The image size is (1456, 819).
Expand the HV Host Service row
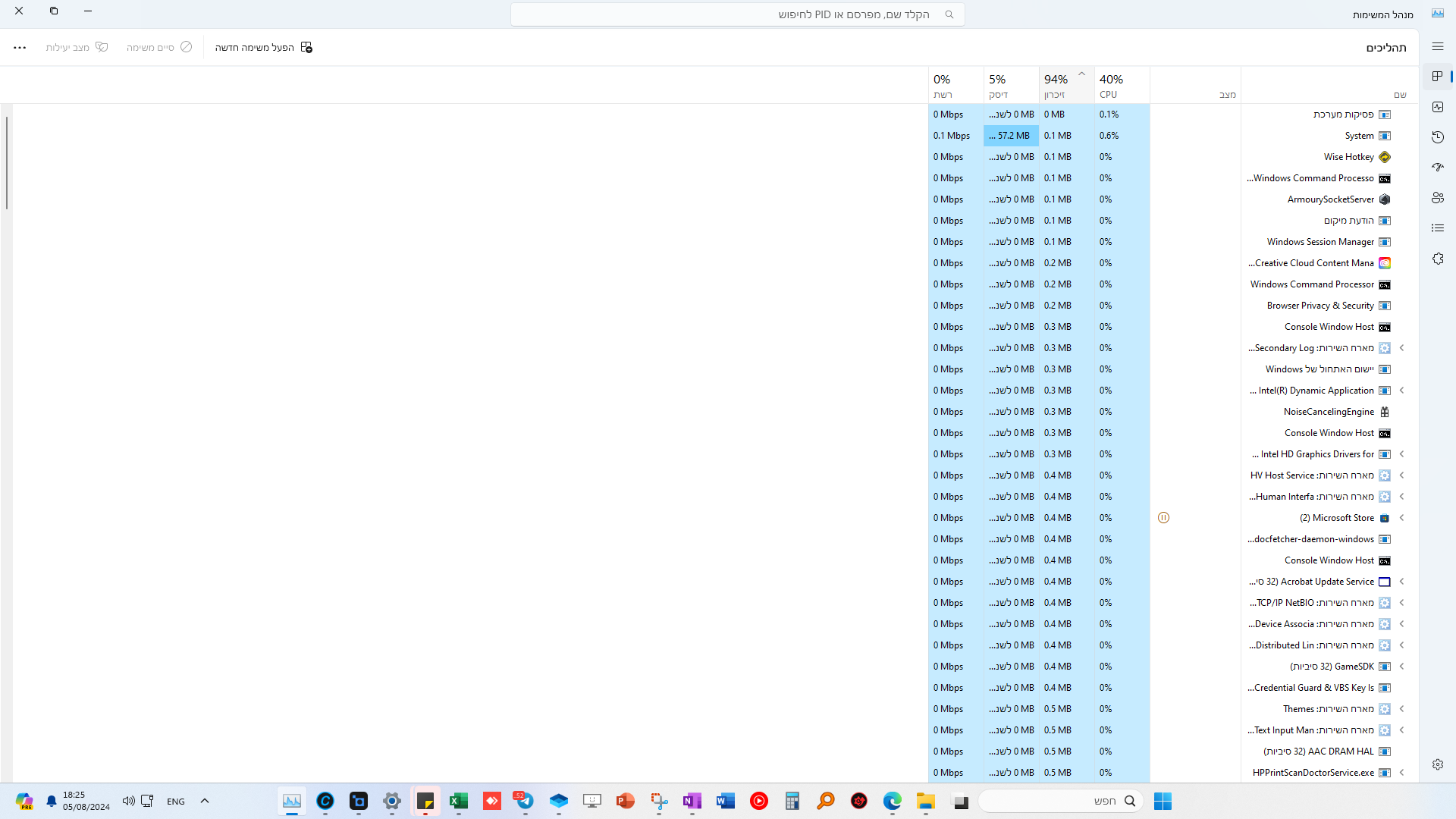1402,475
